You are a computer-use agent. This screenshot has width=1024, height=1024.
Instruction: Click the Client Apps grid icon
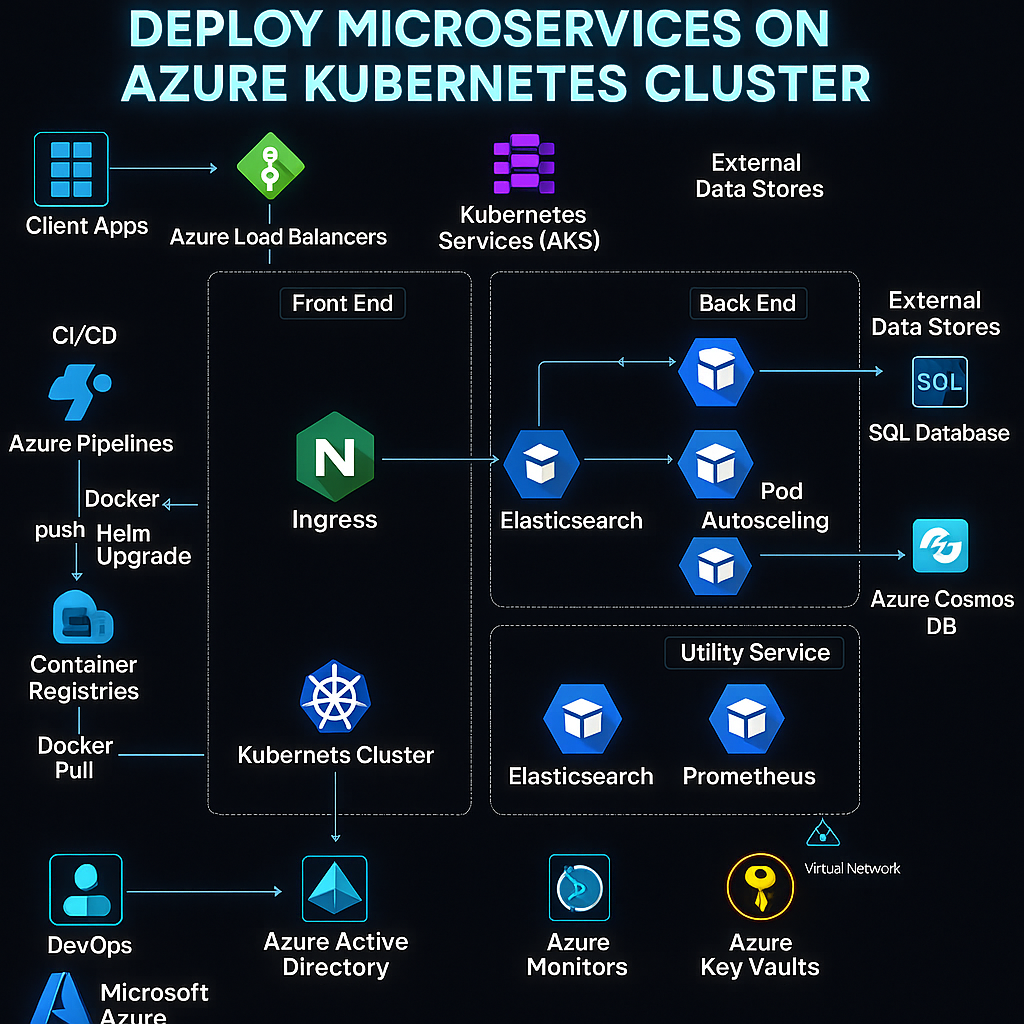(x=71, y=169)
